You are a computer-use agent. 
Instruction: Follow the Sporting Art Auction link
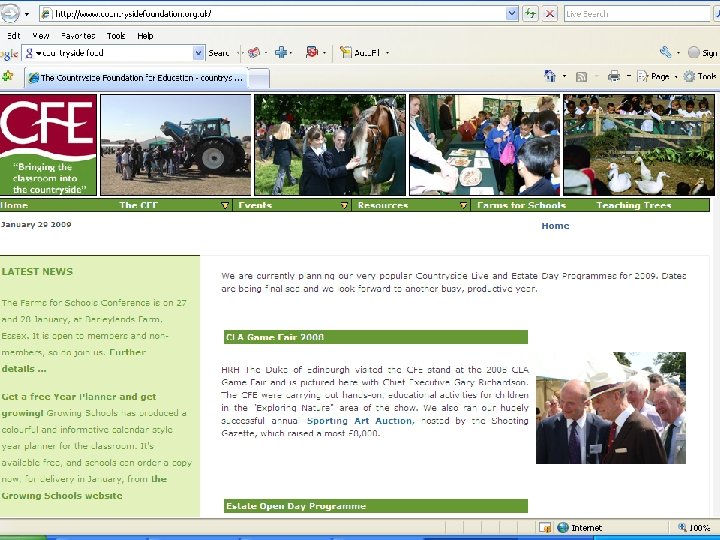coord(360,421)
